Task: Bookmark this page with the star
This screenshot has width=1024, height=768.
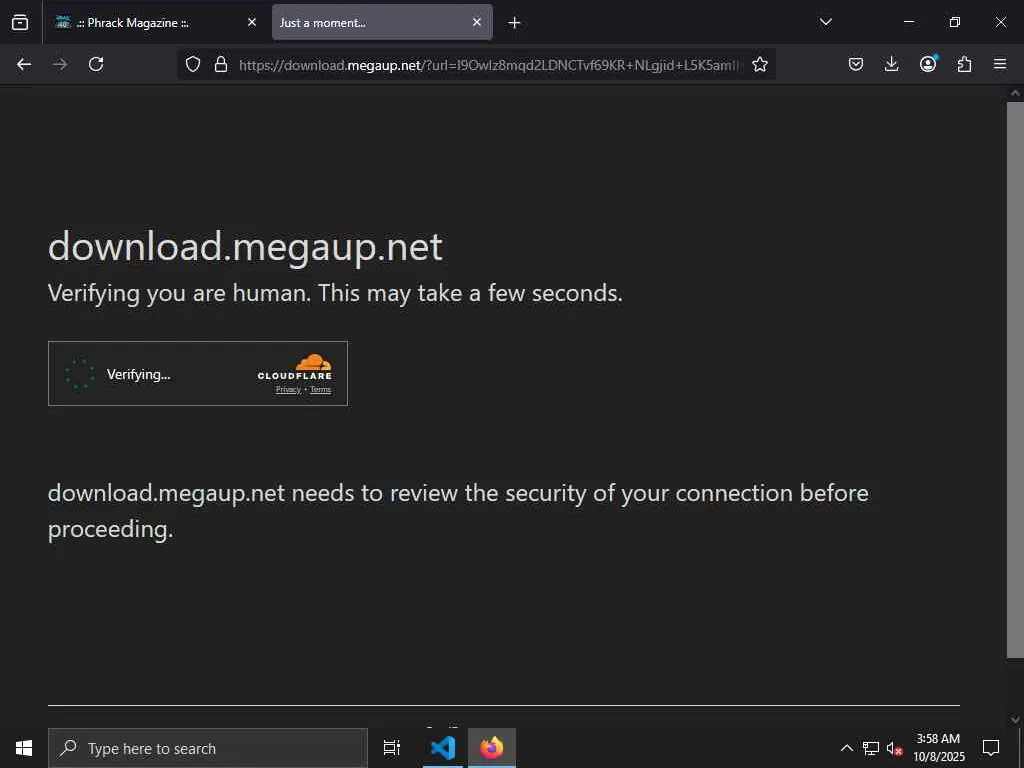Action: (760, 64)
